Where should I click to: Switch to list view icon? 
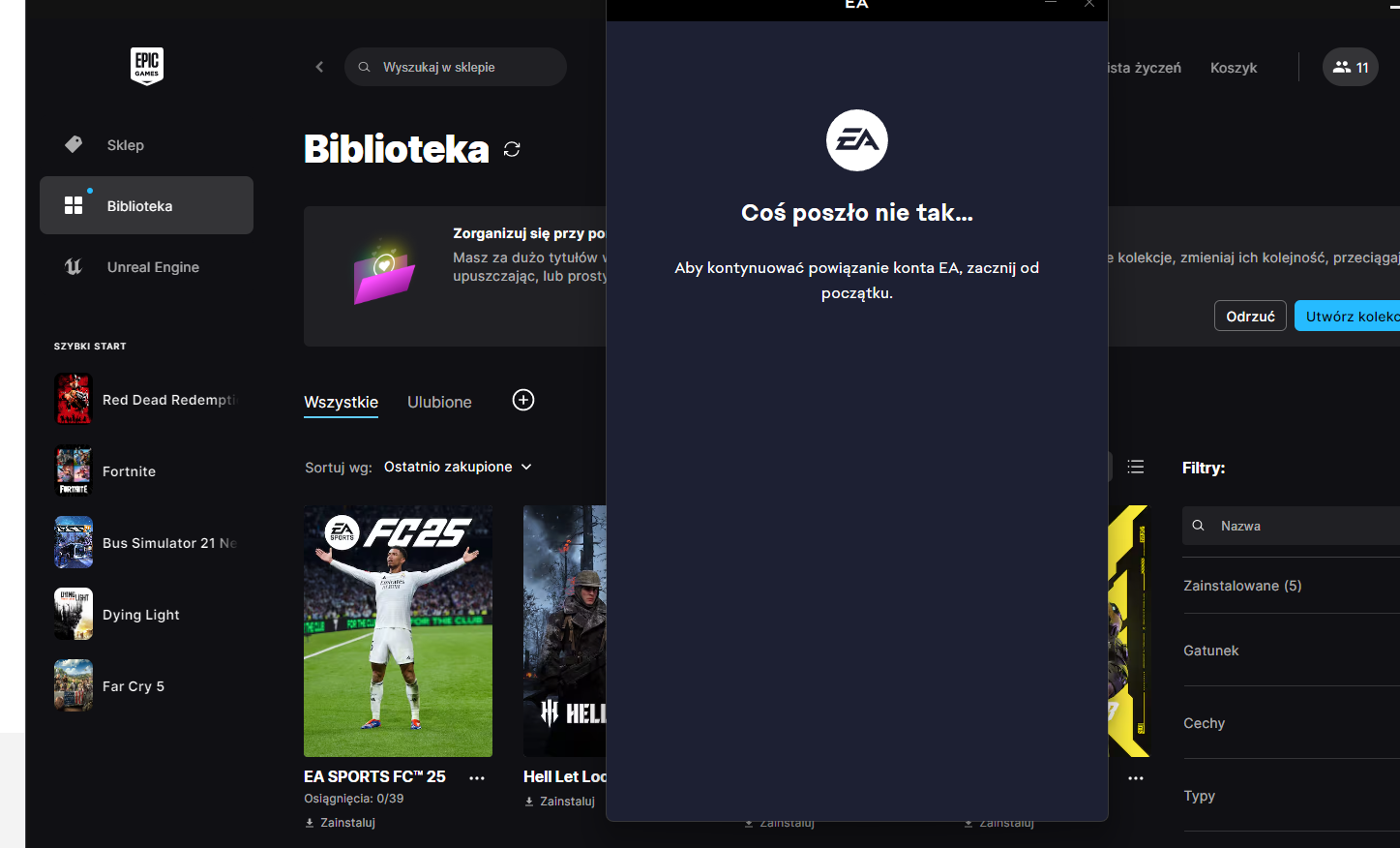pos(1136,467)
